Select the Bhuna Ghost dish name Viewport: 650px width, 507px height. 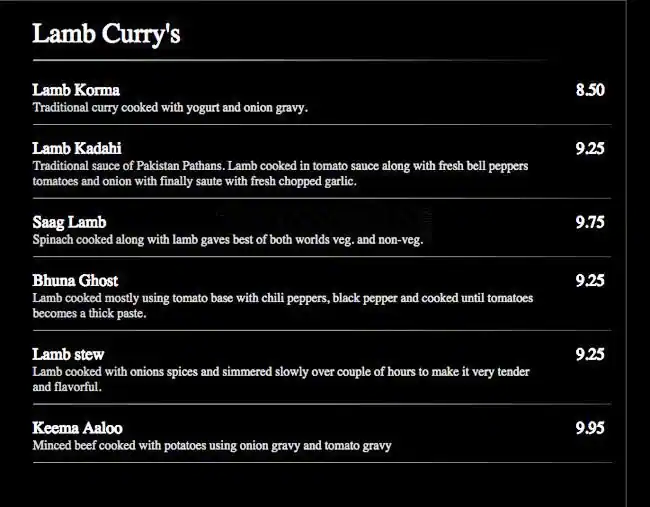pyautogui.click(x=75, y=280)
